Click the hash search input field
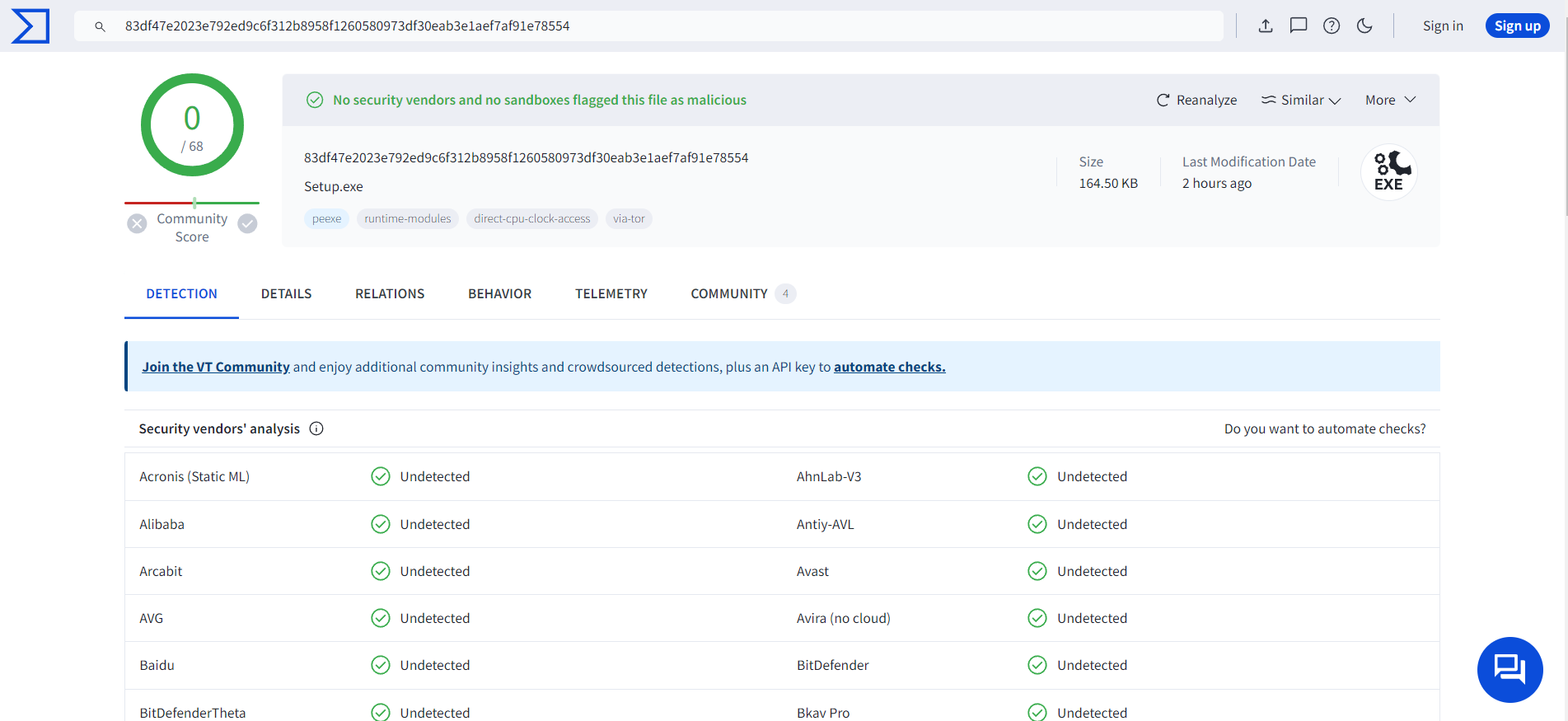 tap(659, 26)
